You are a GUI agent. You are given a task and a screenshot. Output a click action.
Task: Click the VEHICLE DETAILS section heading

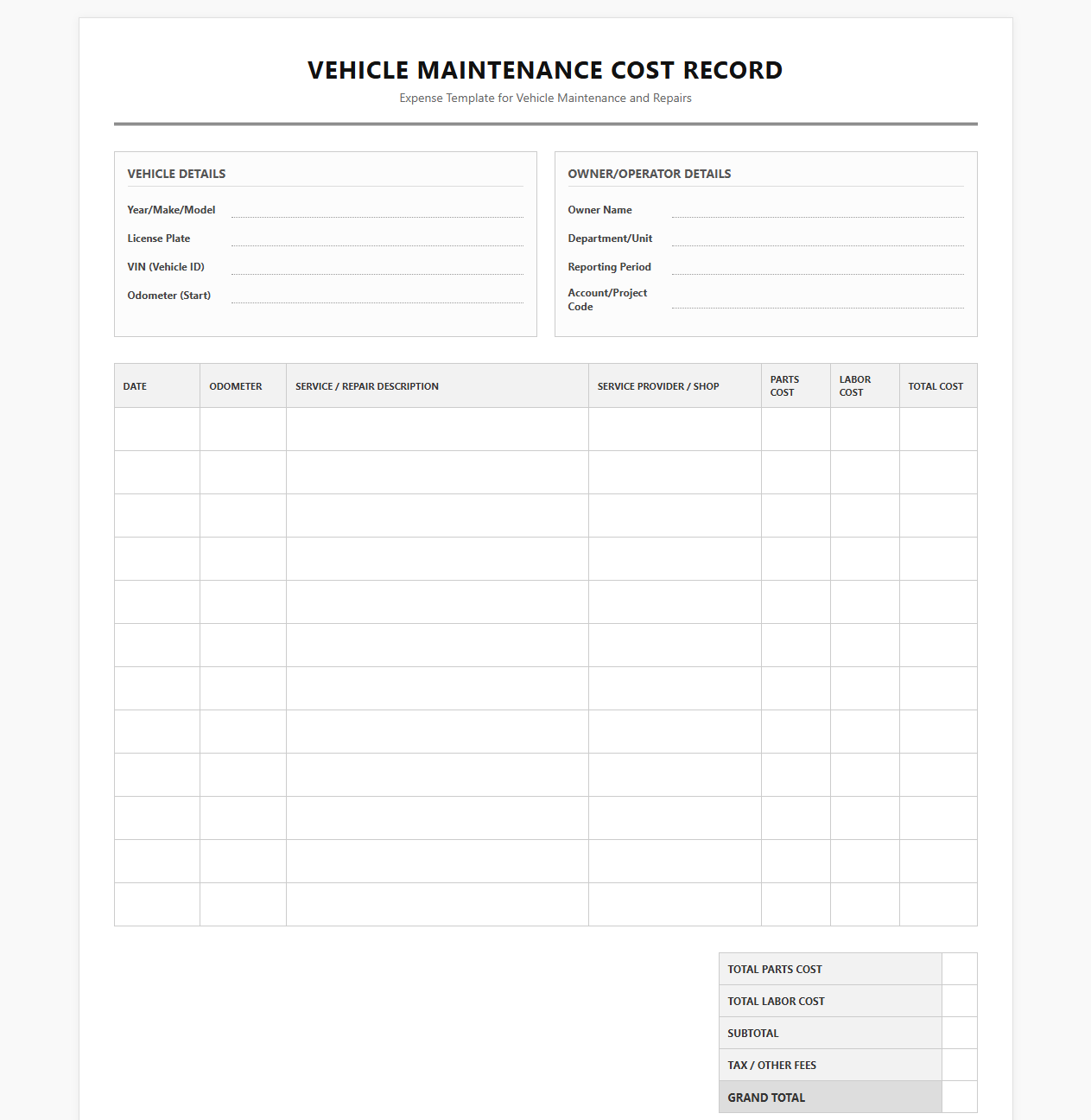click(176, 174)
